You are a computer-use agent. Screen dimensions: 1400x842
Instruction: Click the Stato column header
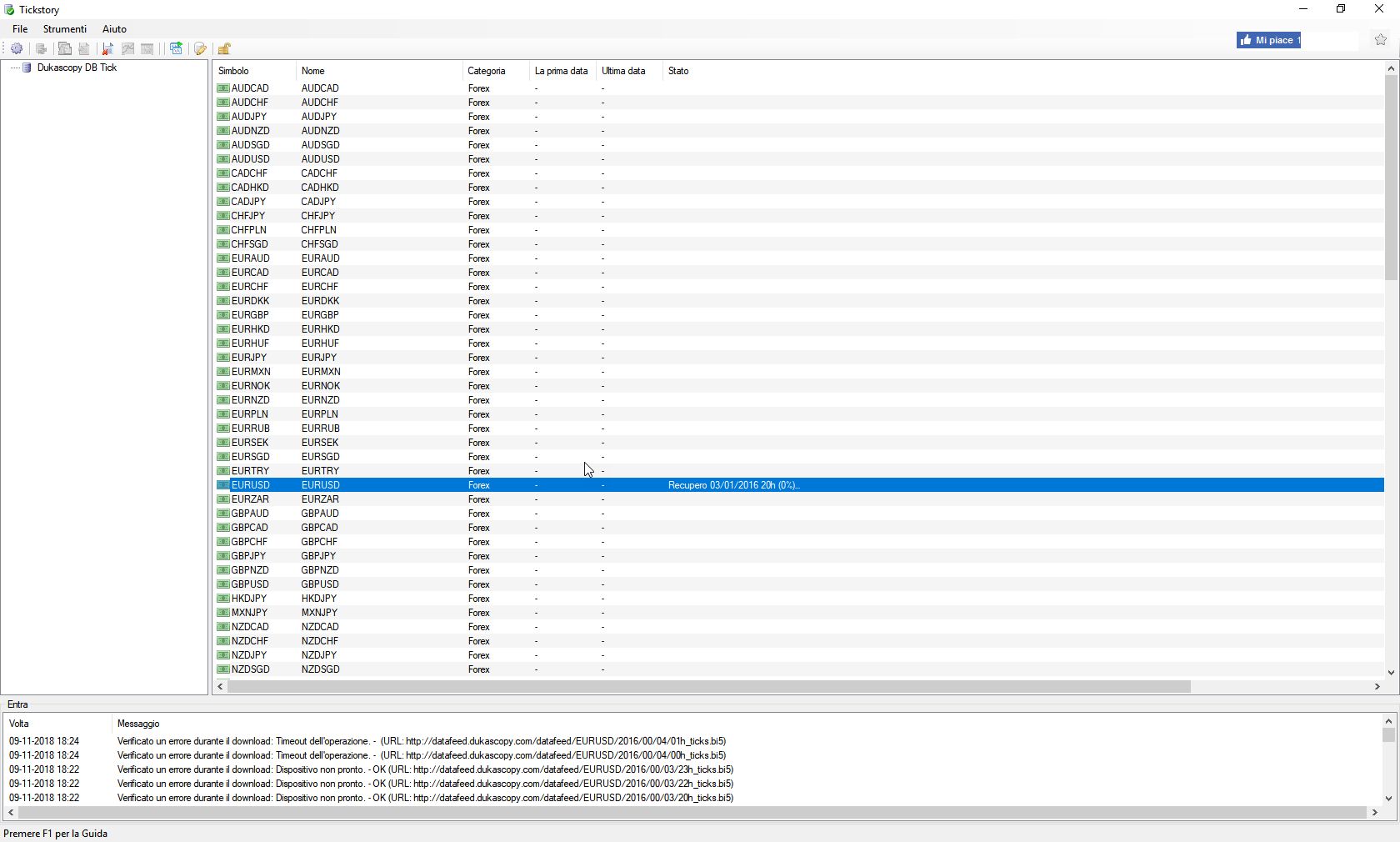(678, 71)
